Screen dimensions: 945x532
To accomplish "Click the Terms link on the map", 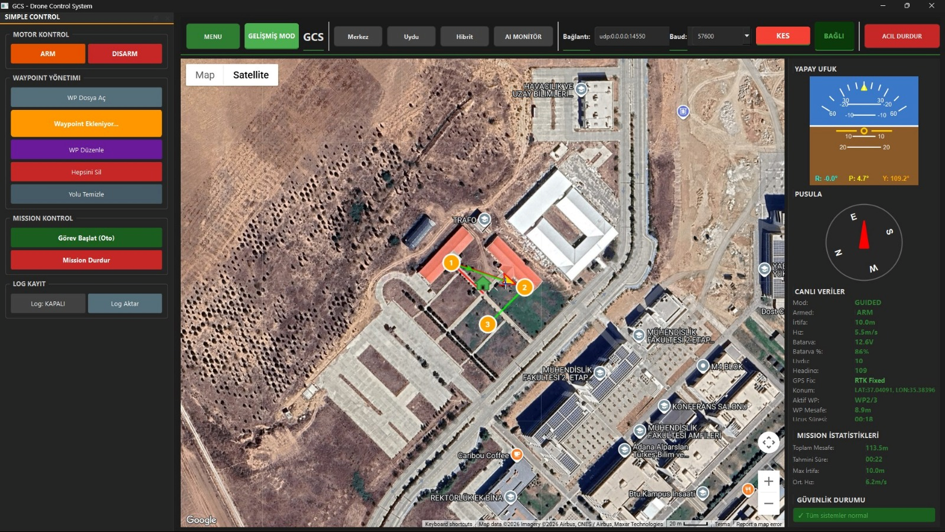I will 722,524.
